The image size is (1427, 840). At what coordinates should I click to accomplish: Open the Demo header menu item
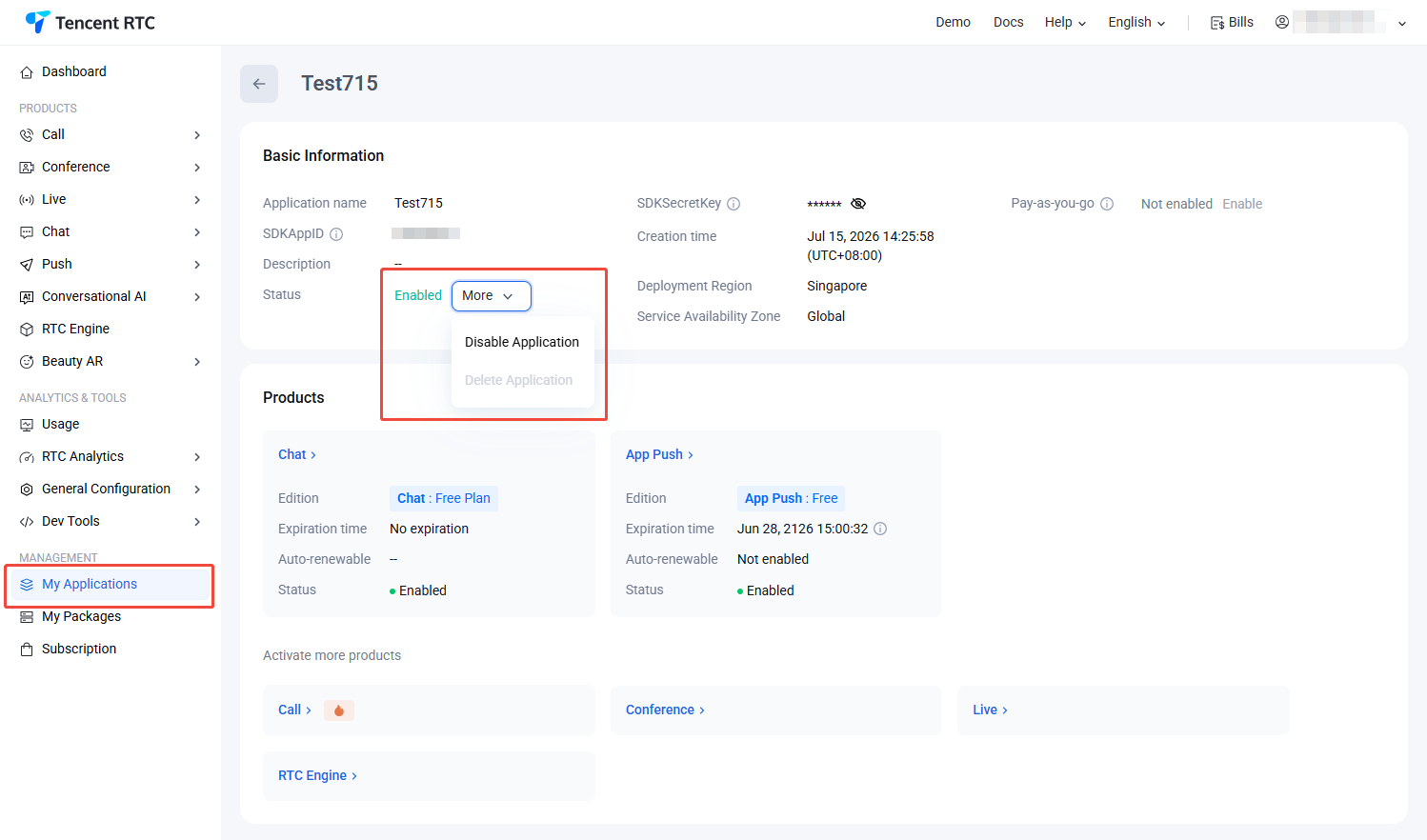click(953, 22)
